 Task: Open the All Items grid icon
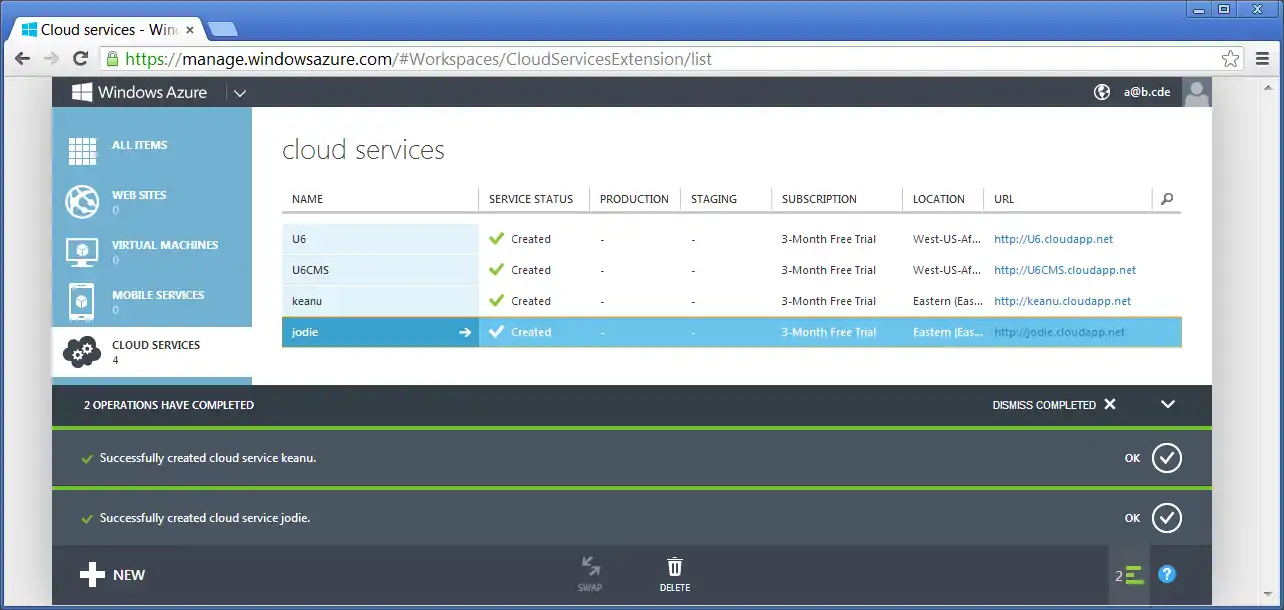coord(82,151)
